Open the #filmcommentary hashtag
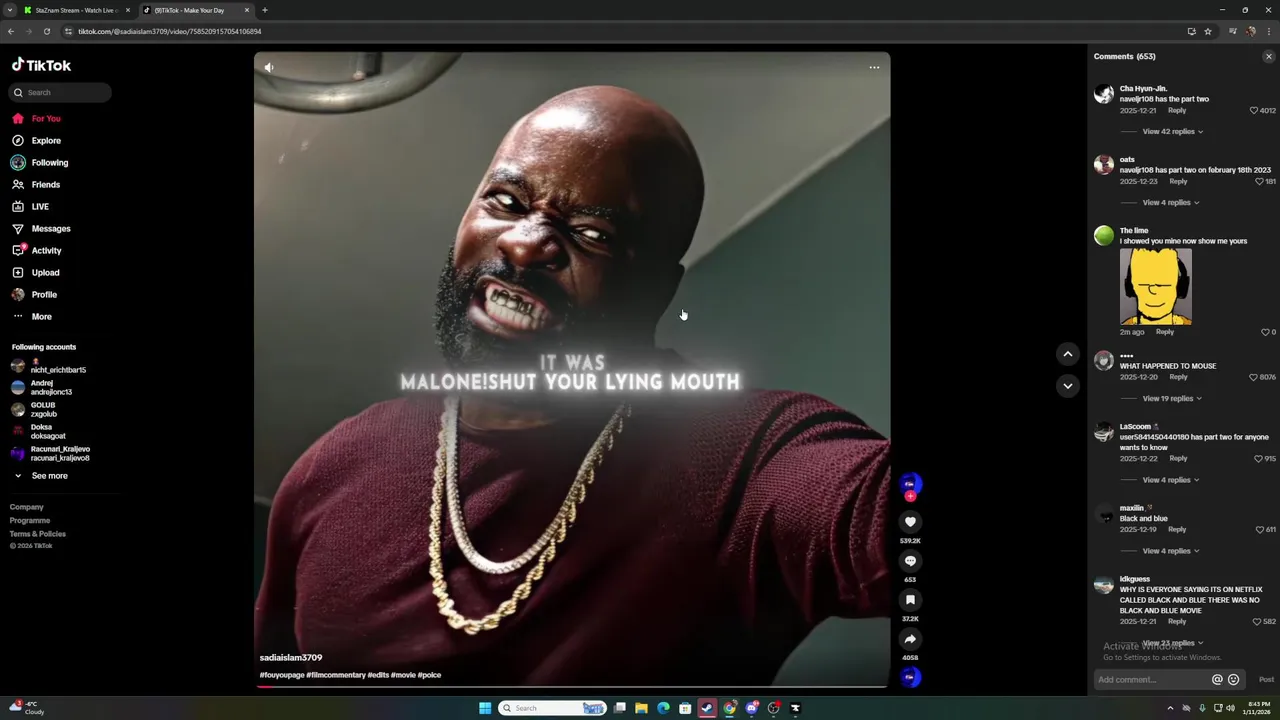This screenshot has width=1280, height=720. pos(335,675)
